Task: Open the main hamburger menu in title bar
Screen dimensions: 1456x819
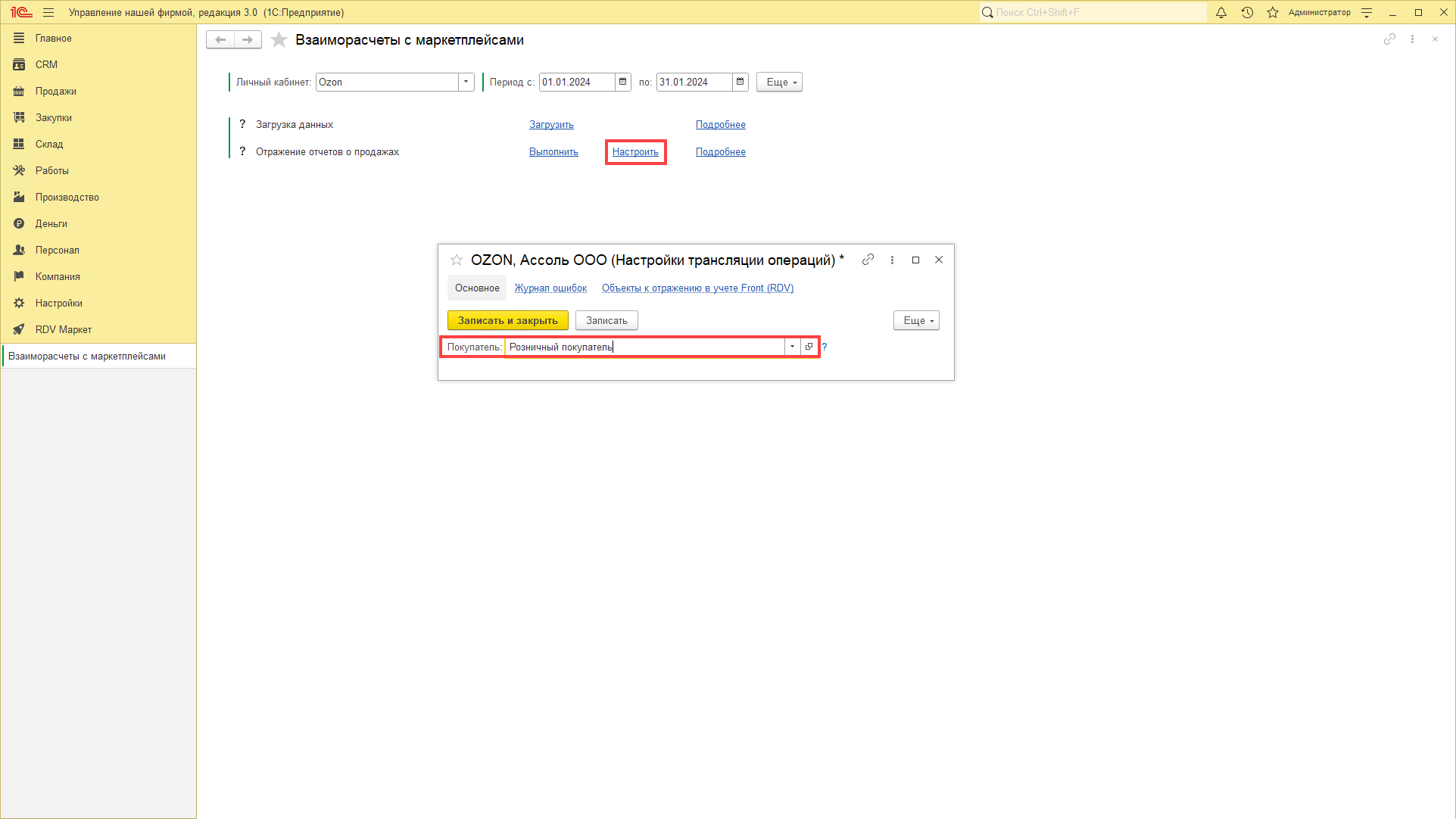Action: pyautogui.click(x=48, y=12)
